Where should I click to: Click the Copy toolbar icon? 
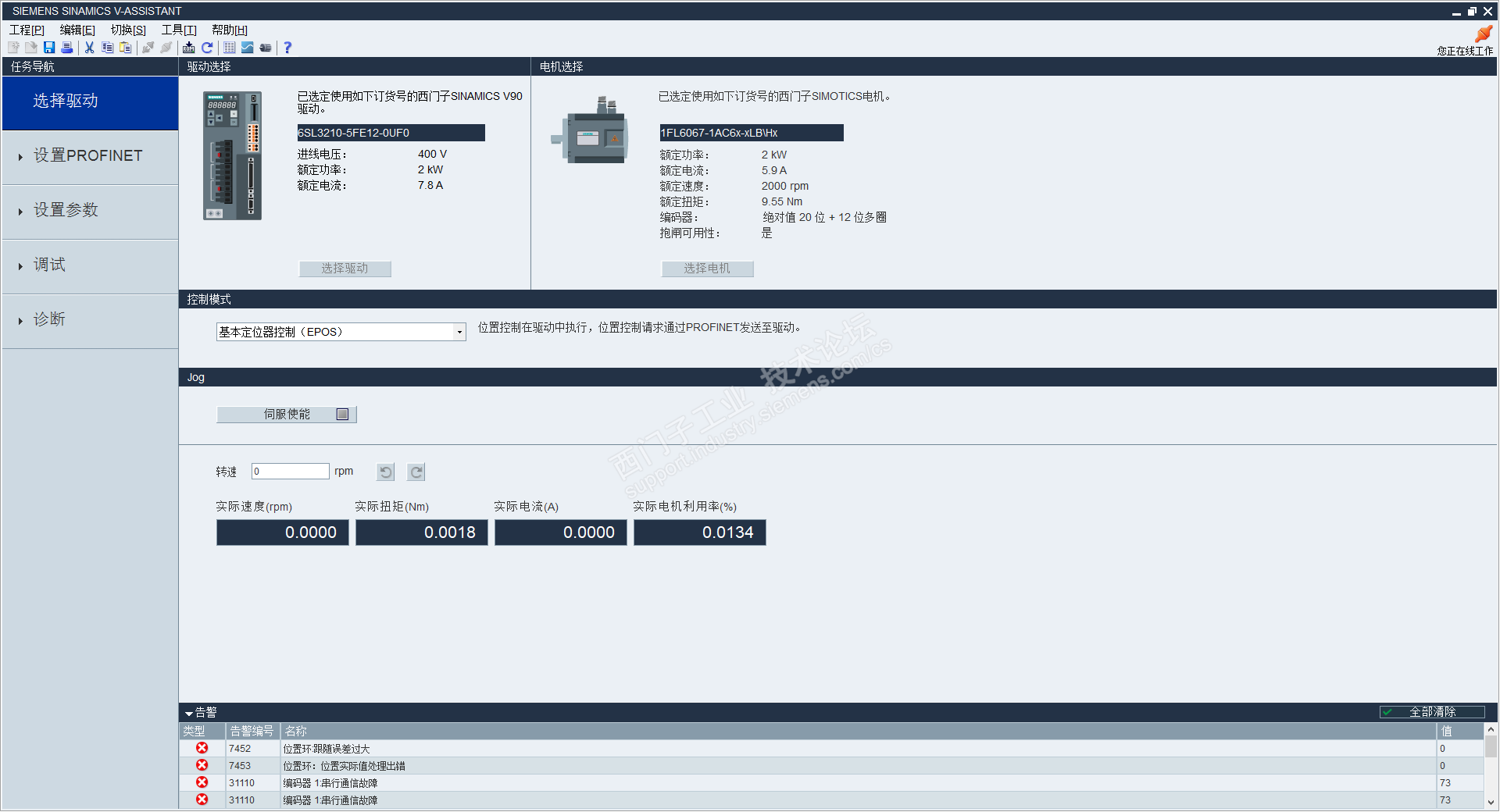point(108,48)
